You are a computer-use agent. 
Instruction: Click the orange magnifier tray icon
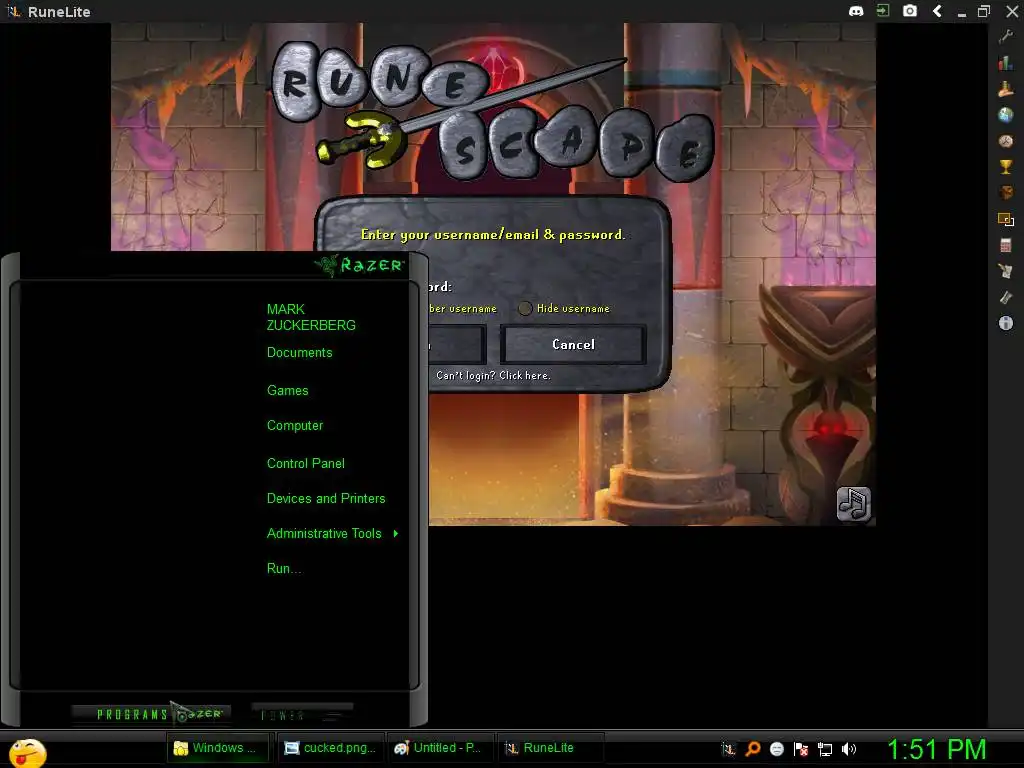(753, 749)
